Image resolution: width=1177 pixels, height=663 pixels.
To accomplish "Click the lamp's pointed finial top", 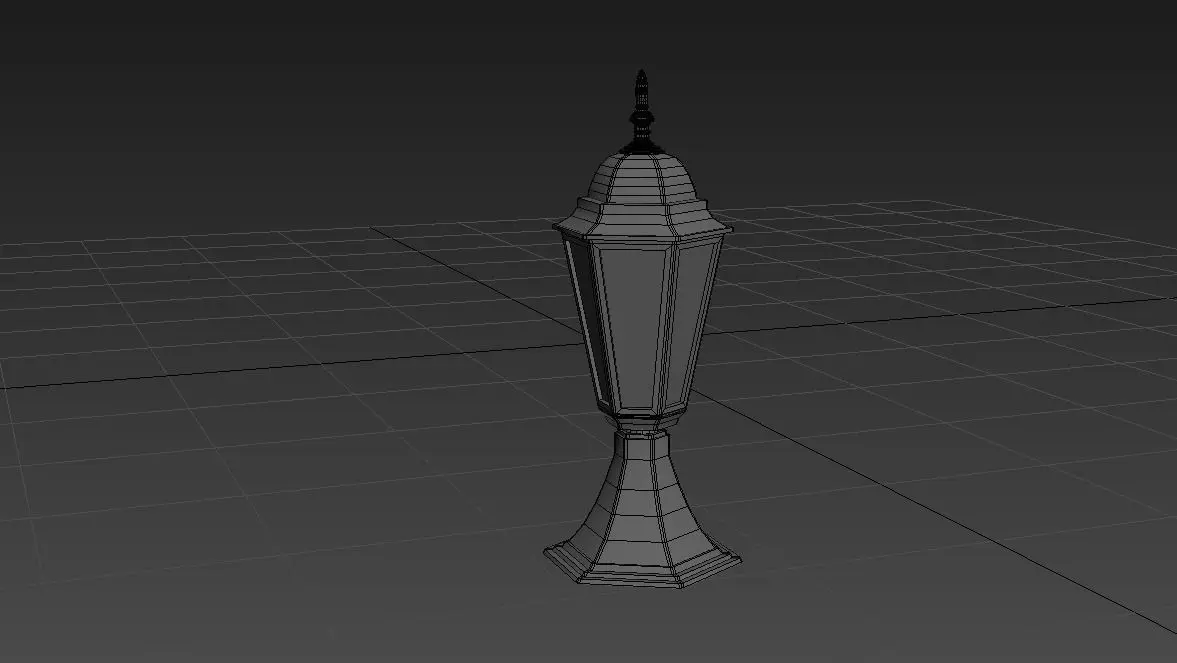I will [x=641, y=111].
